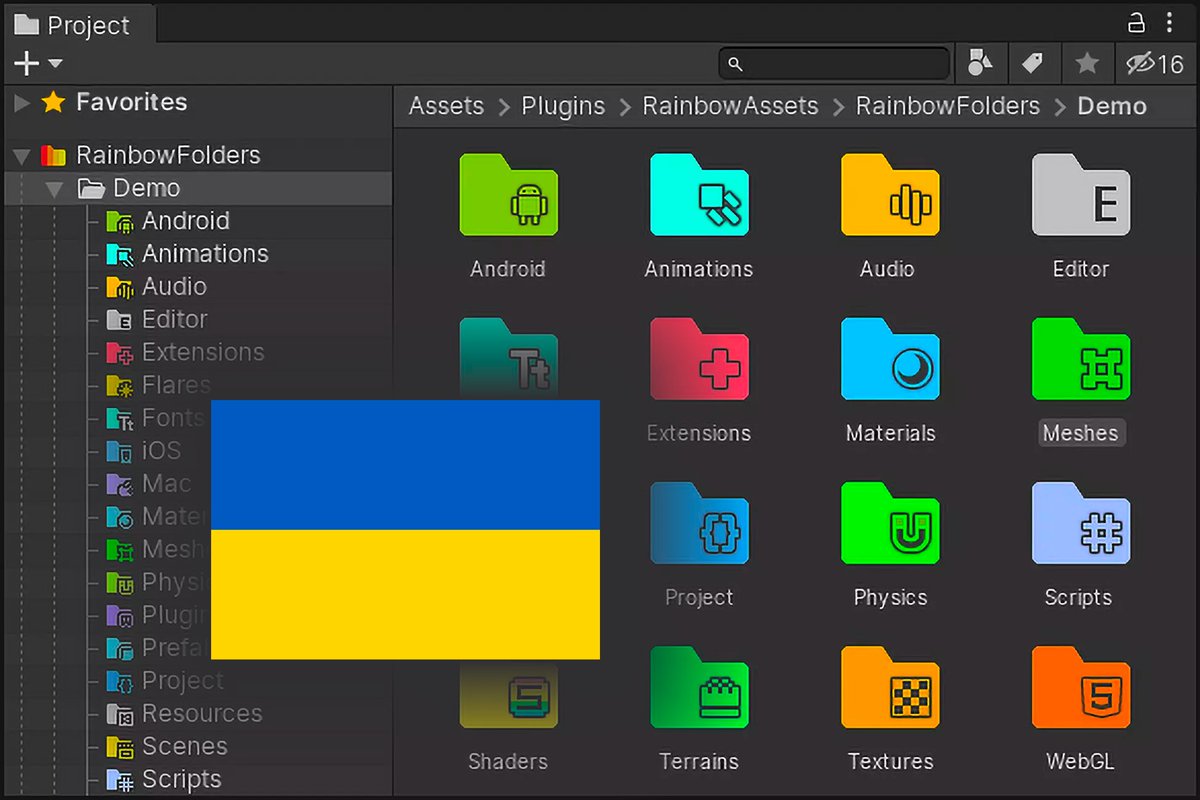
Task: Open the orange Textures folder in the grid
Action: [x=890, y=687]
